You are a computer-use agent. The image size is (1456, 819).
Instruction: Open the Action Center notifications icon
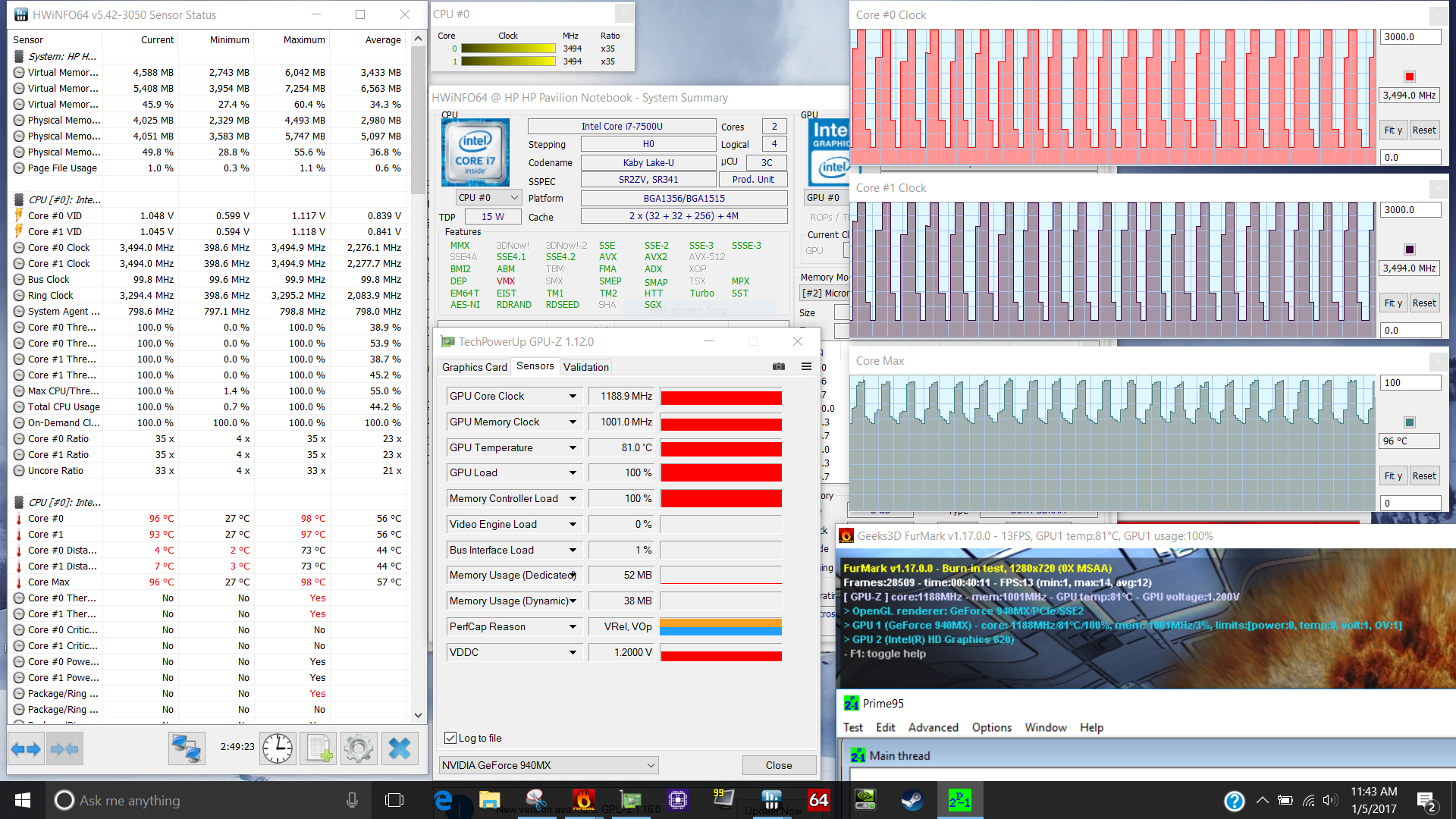(1426, 801)
